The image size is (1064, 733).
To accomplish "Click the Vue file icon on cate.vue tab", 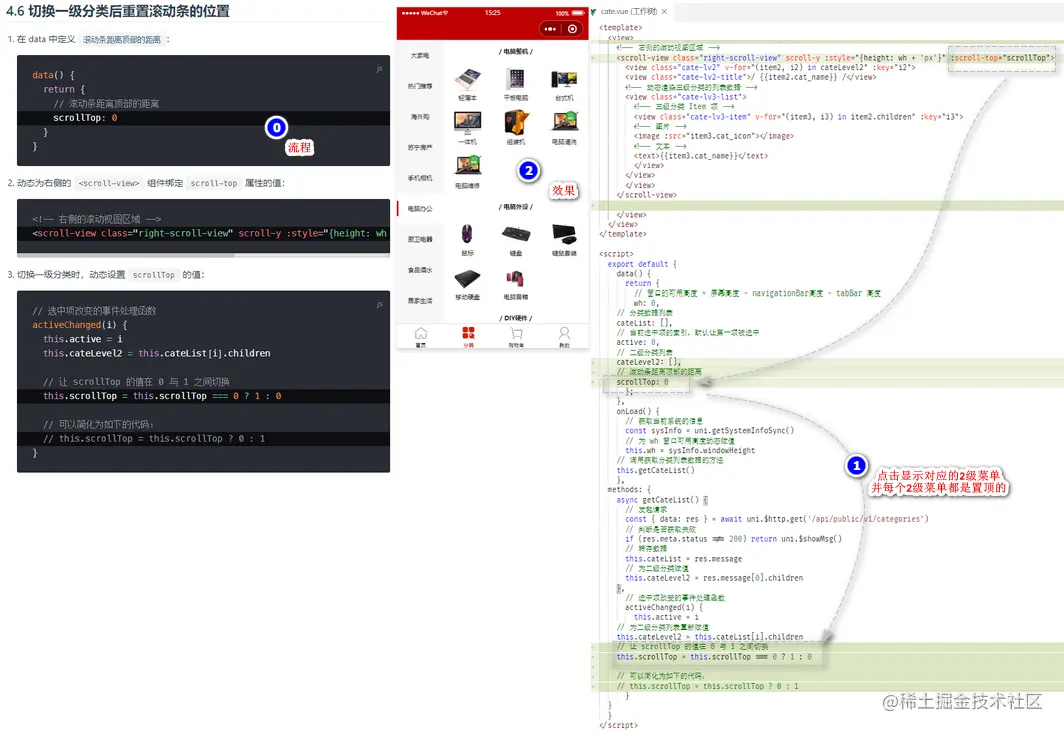I will tap(594, 12).
